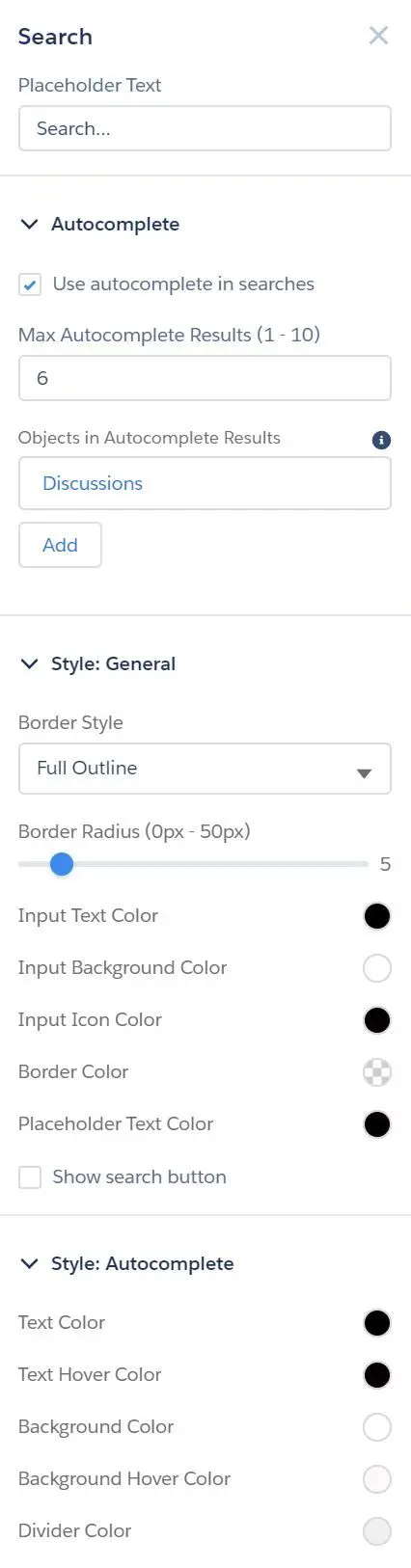Pick the Input Icon Color swatch
This screenshot has width=411, height=1568.
tap(377, 1020)
